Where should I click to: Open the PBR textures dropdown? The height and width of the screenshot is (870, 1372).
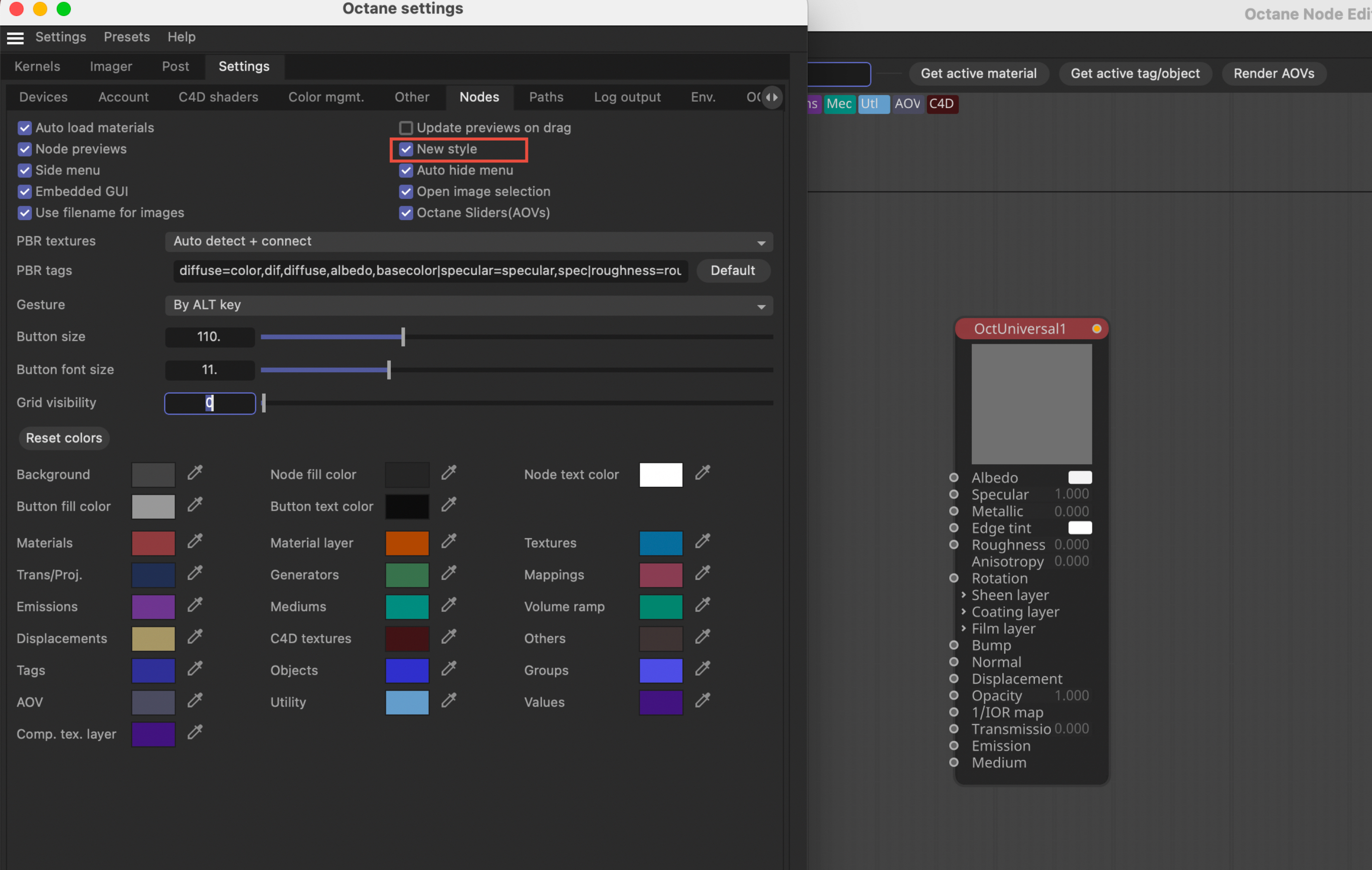click(x=468, y=242)
